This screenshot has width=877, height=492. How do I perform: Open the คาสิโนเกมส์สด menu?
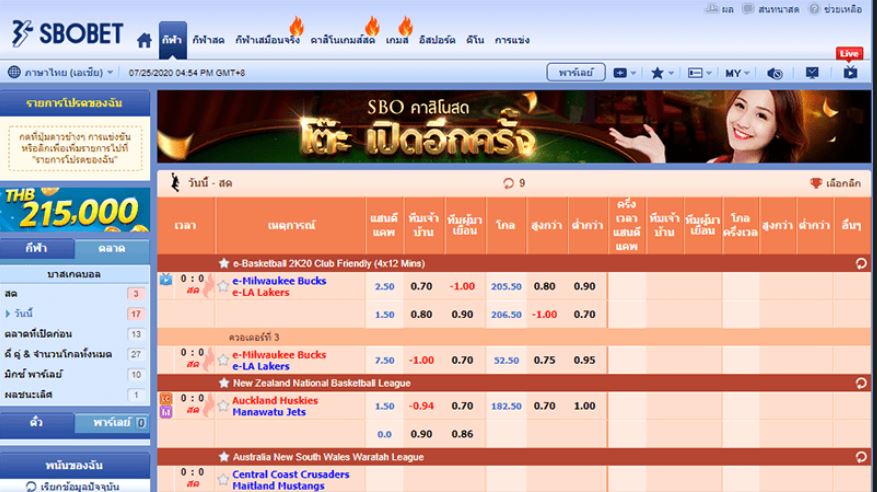point(343,40)
